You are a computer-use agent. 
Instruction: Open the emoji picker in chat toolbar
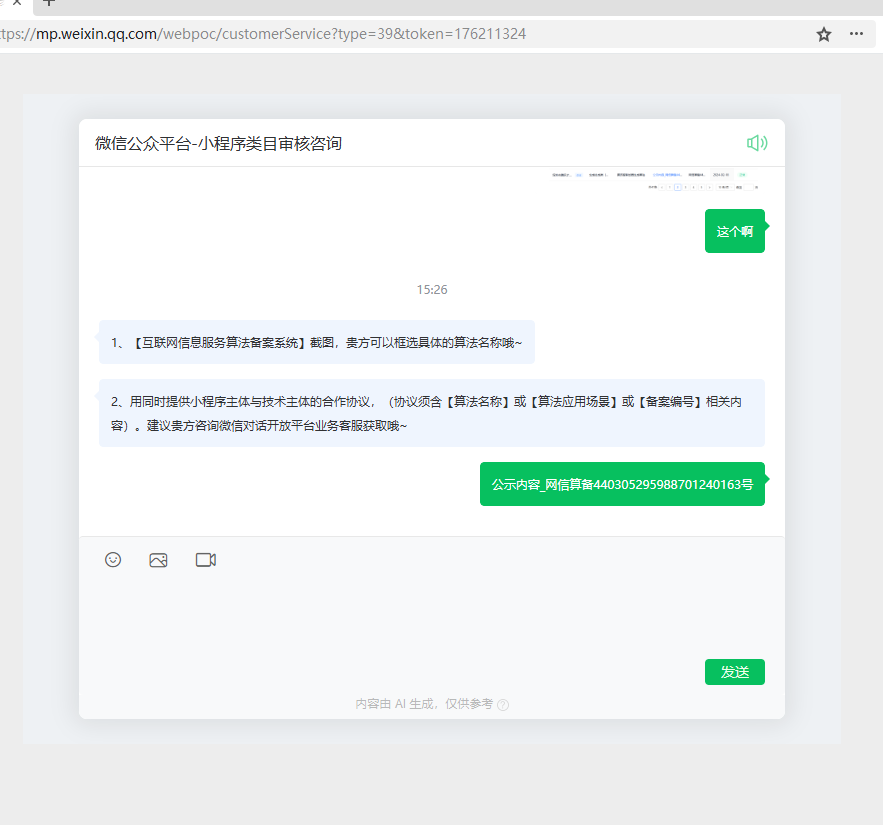[113, 559]
